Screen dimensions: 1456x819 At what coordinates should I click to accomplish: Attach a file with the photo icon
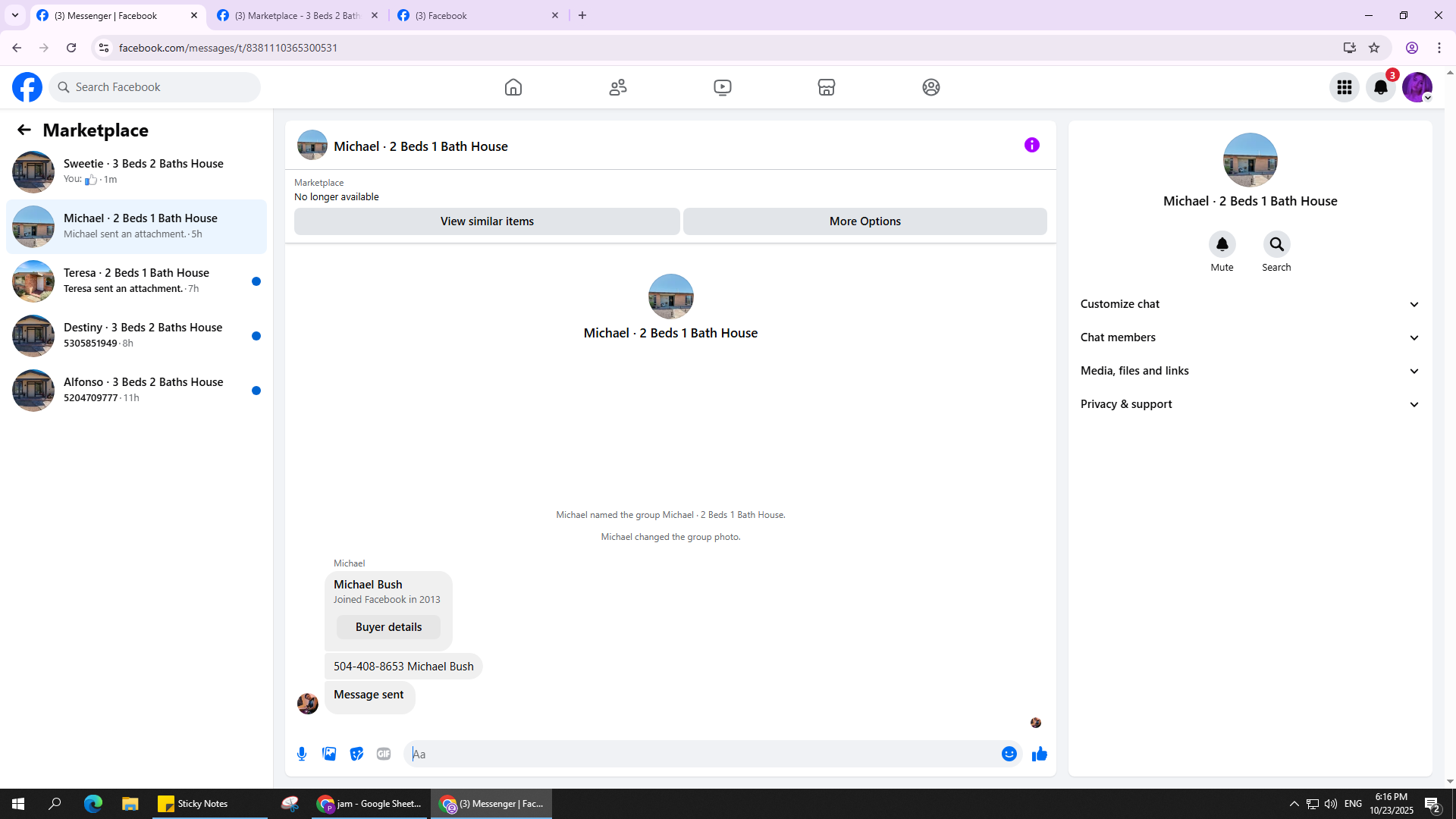329,754
